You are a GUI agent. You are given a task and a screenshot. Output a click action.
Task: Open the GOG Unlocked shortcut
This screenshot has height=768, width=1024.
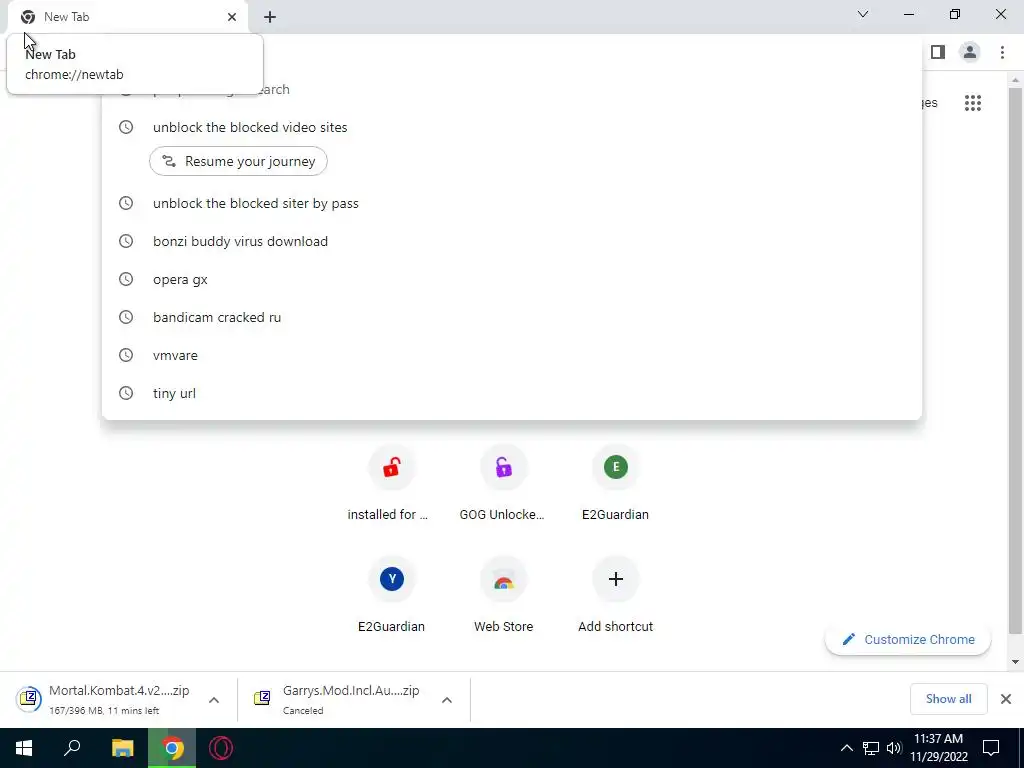[x=503, y=483]
